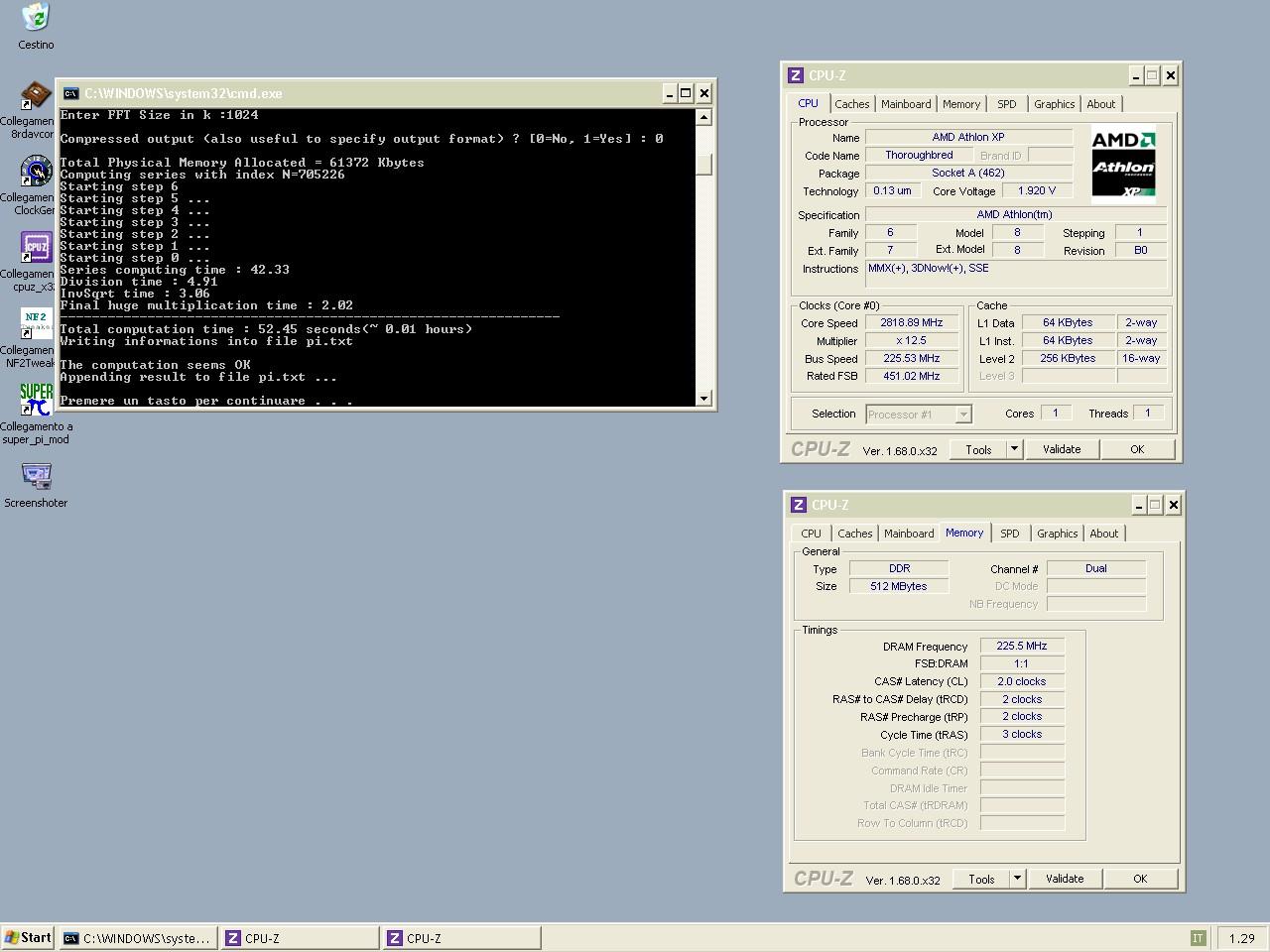Click cmd window scrollbar down arrow
Image resolution: width=1270 pixels, height=952 pixels.
704,399
